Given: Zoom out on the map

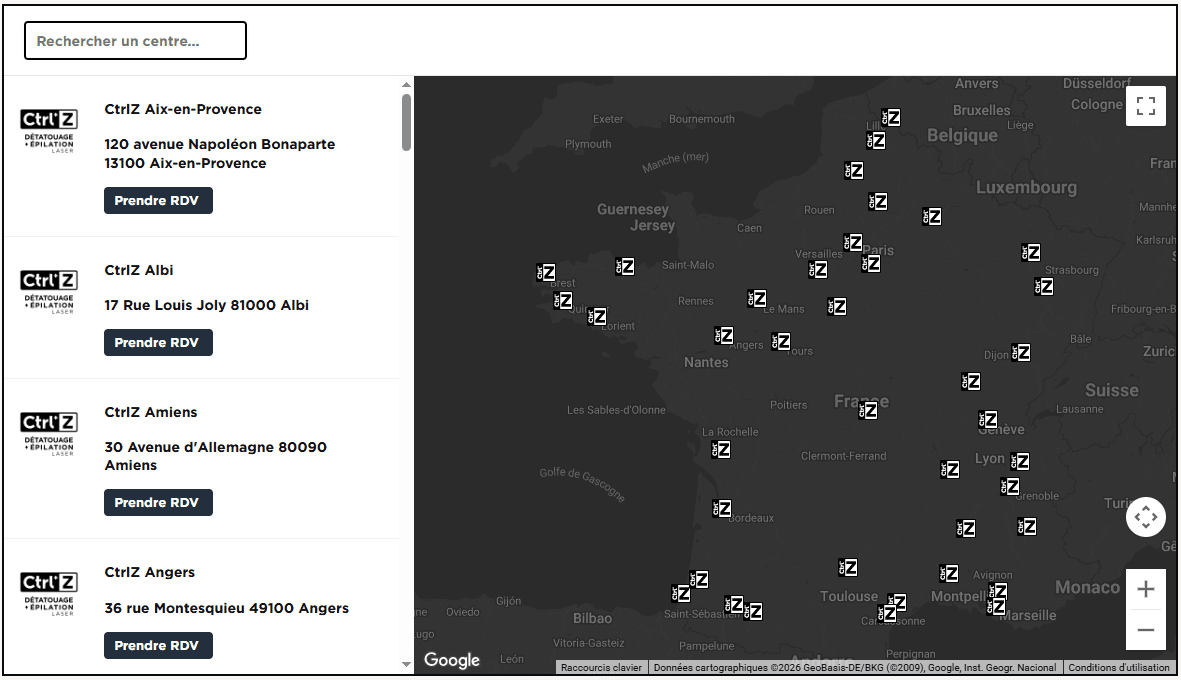Looking at the screenshot, I should [x=1146, y=630].
